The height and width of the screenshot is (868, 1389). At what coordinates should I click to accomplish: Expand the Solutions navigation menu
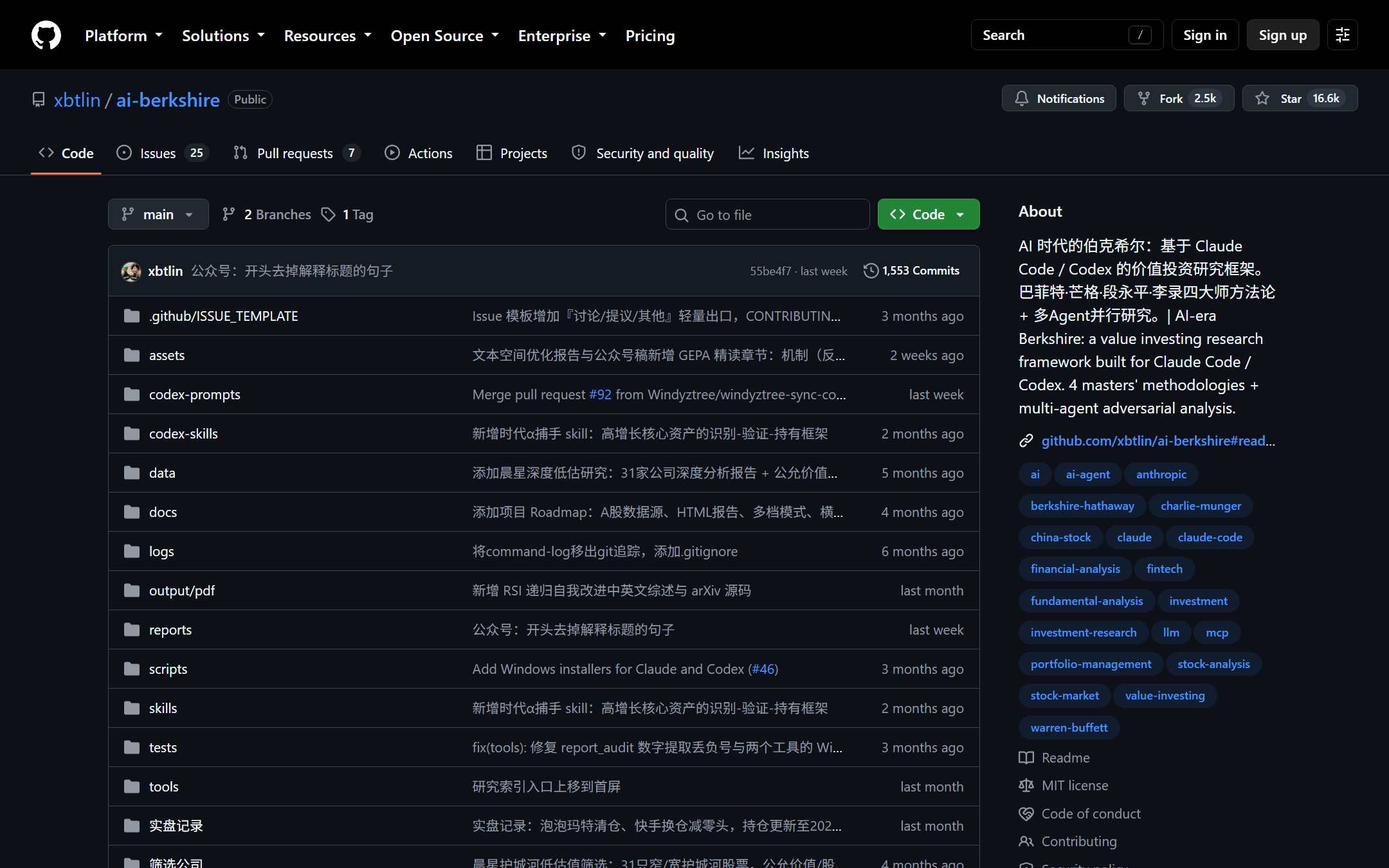[x=223, y=35]
